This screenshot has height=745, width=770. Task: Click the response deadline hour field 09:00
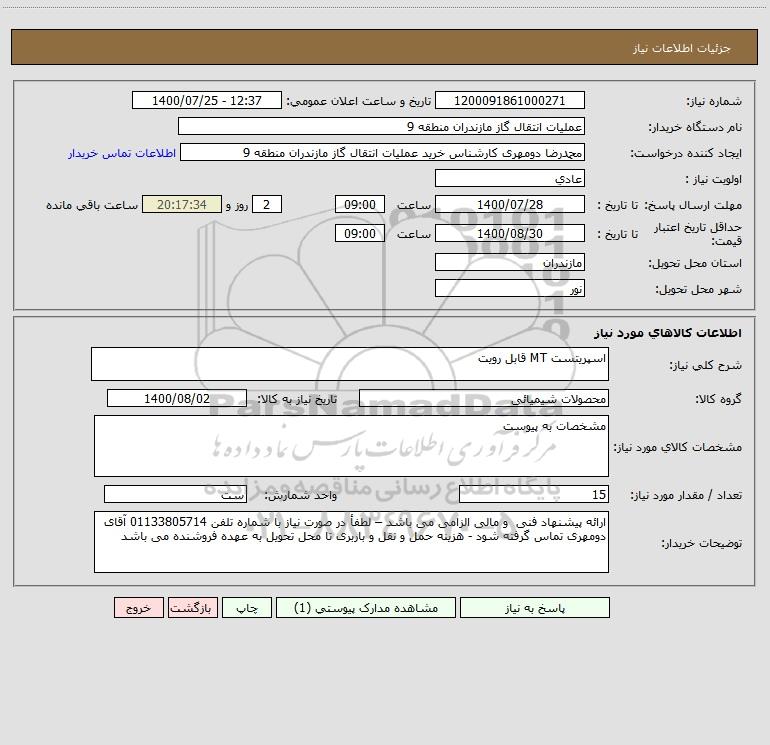pyautogui.click(x=359, y=204)
